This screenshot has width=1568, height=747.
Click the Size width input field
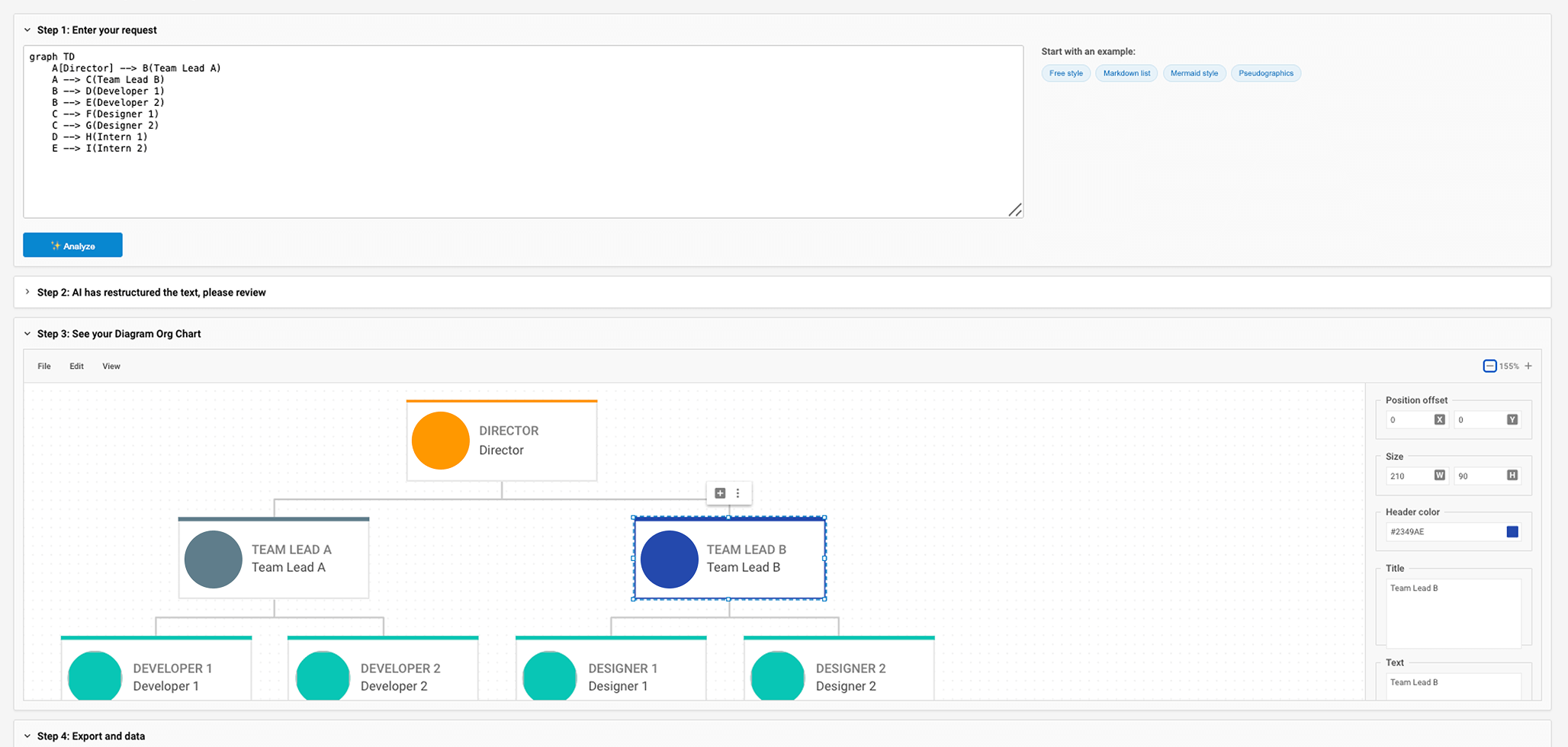(1409, 476)
